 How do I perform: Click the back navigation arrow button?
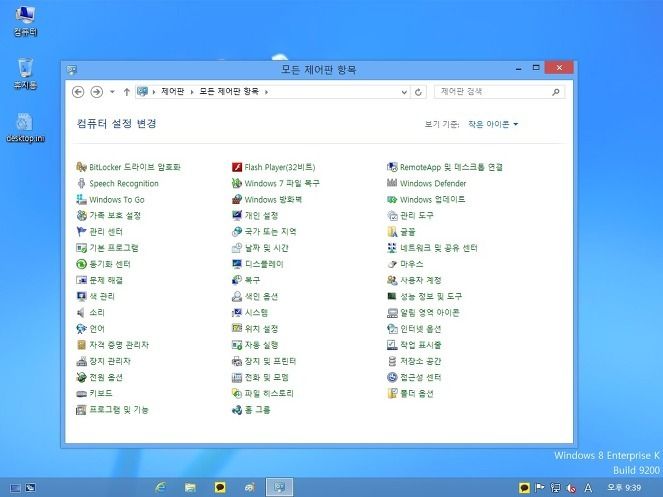78,92
